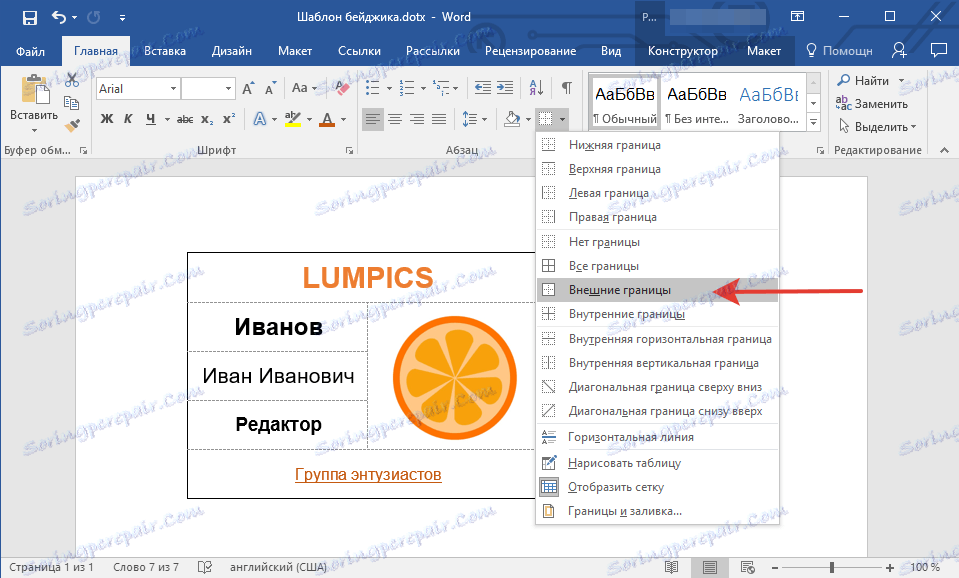Viewport: 959px width, 578px height.
Task: Click the Выделить select button
Action: (x=878, y=127)
